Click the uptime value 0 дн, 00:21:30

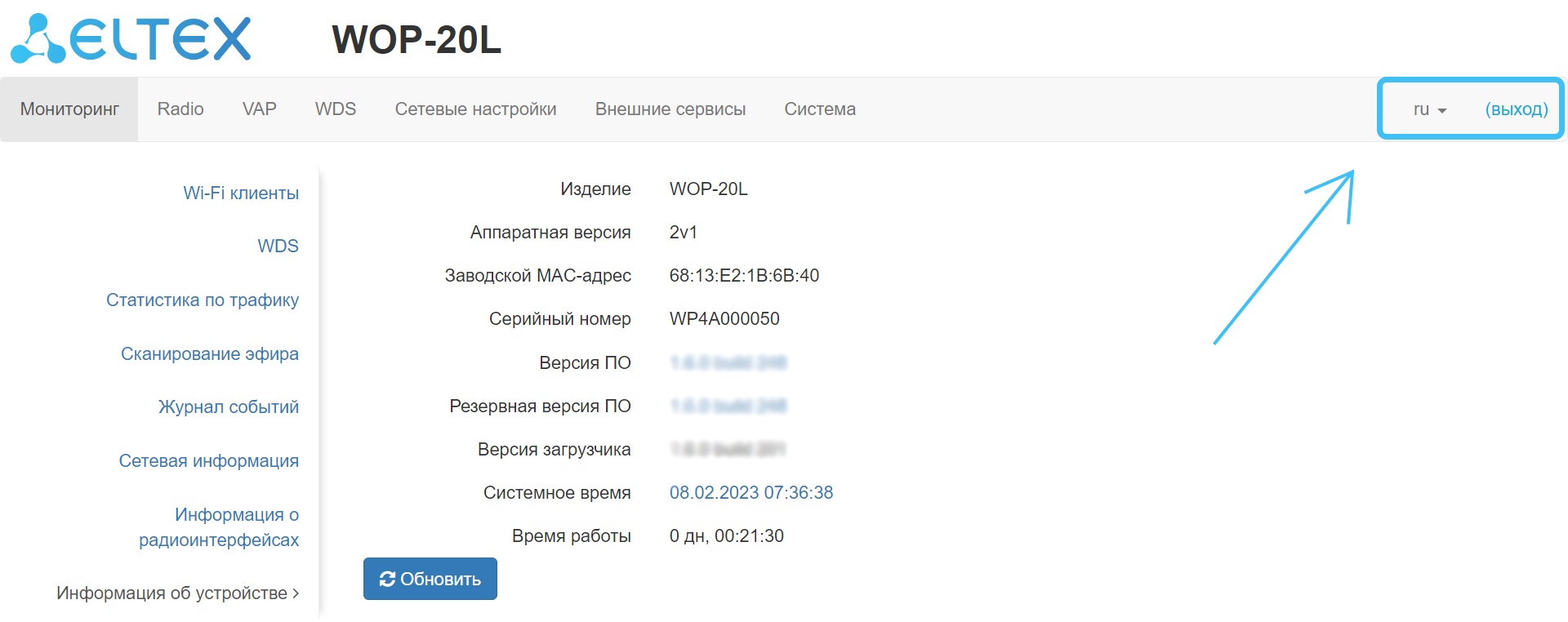tap(727, 536)
